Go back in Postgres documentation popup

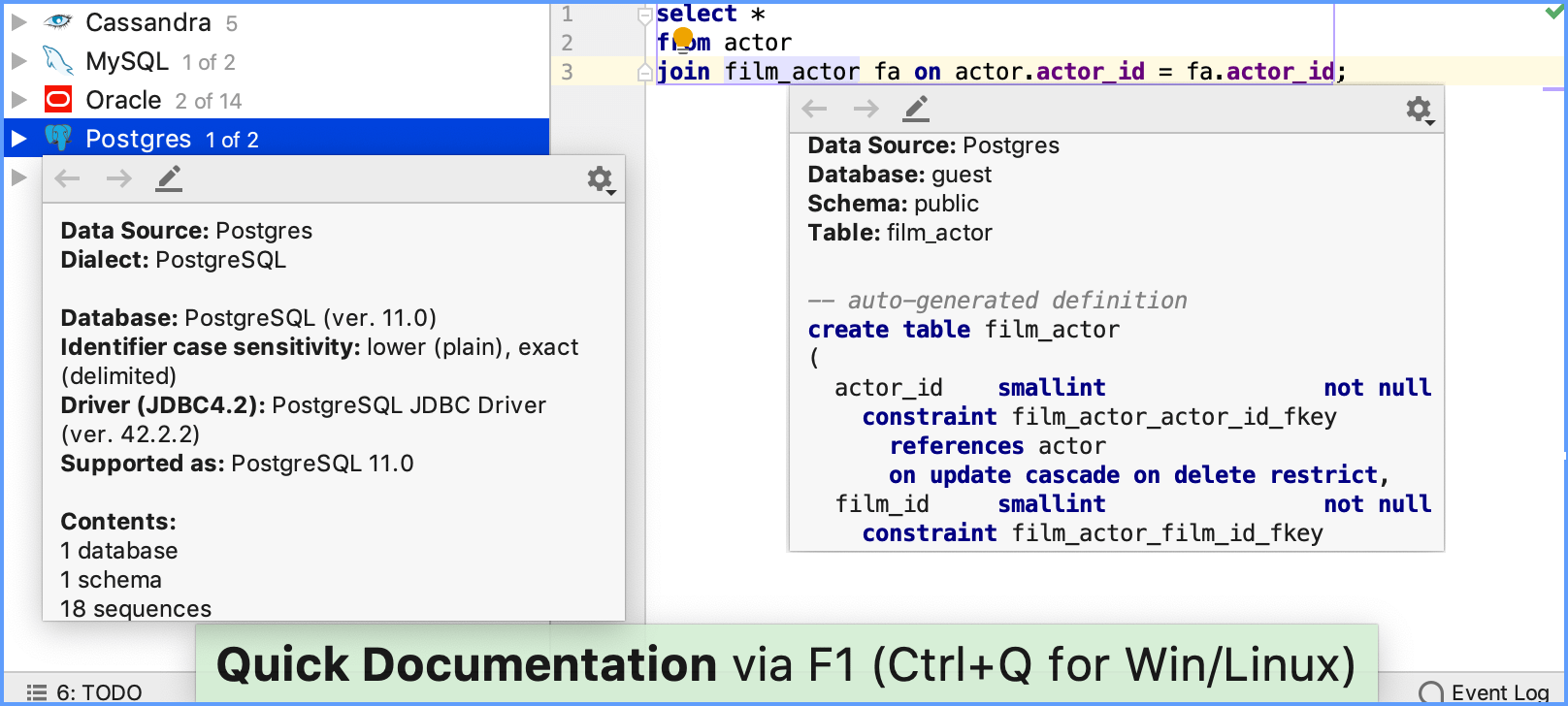pyautogui.click(x=67, y=178)
